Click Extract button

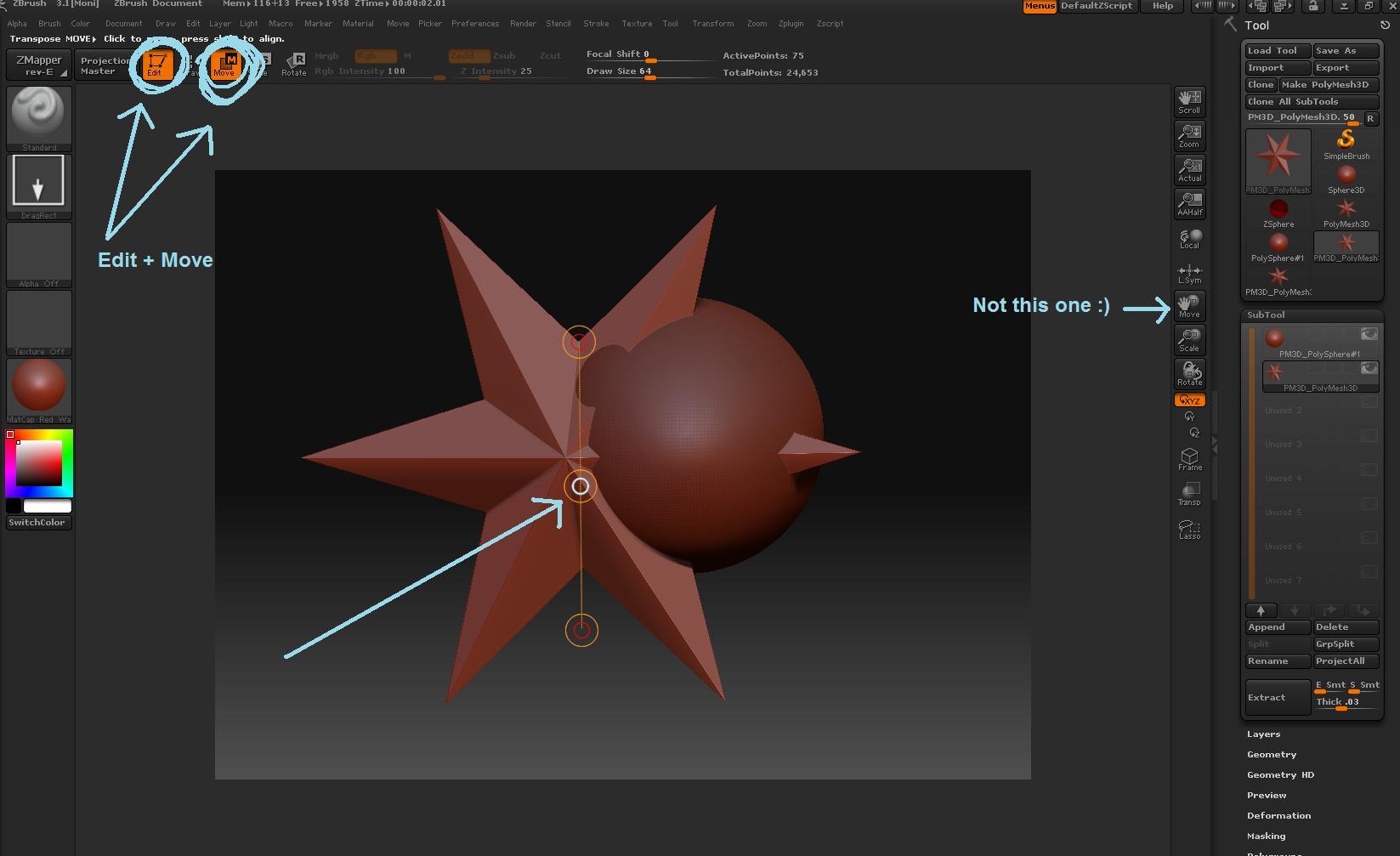click(x=1278, y=697)
